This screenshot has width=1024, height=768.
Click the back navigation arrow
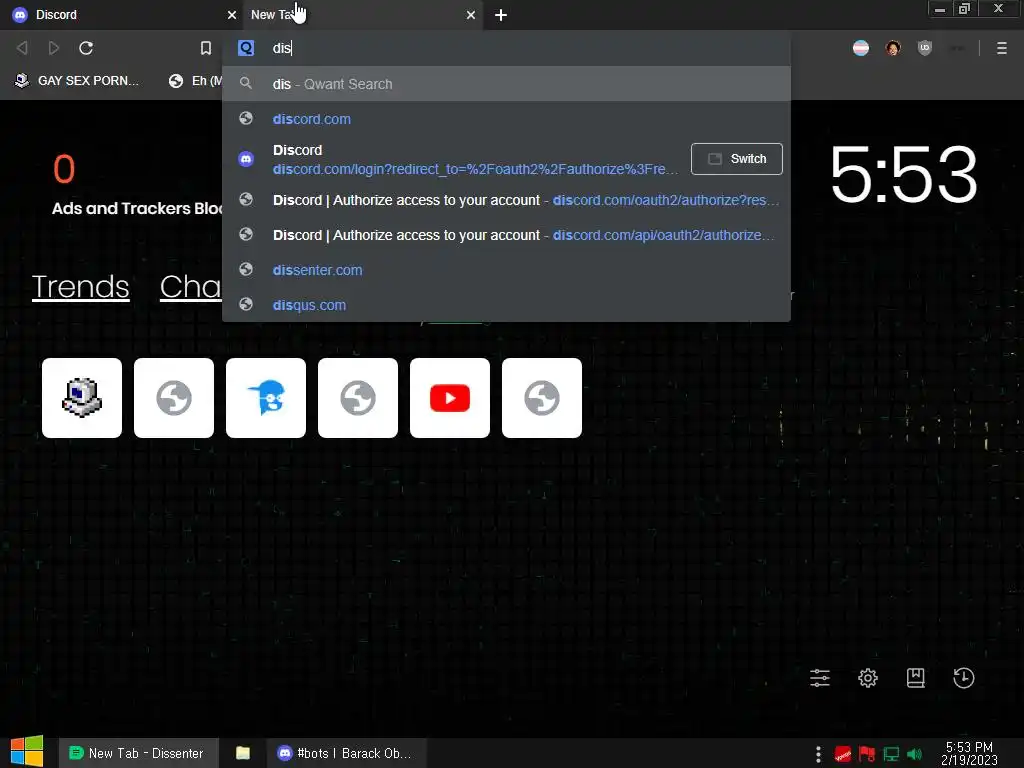22,48
